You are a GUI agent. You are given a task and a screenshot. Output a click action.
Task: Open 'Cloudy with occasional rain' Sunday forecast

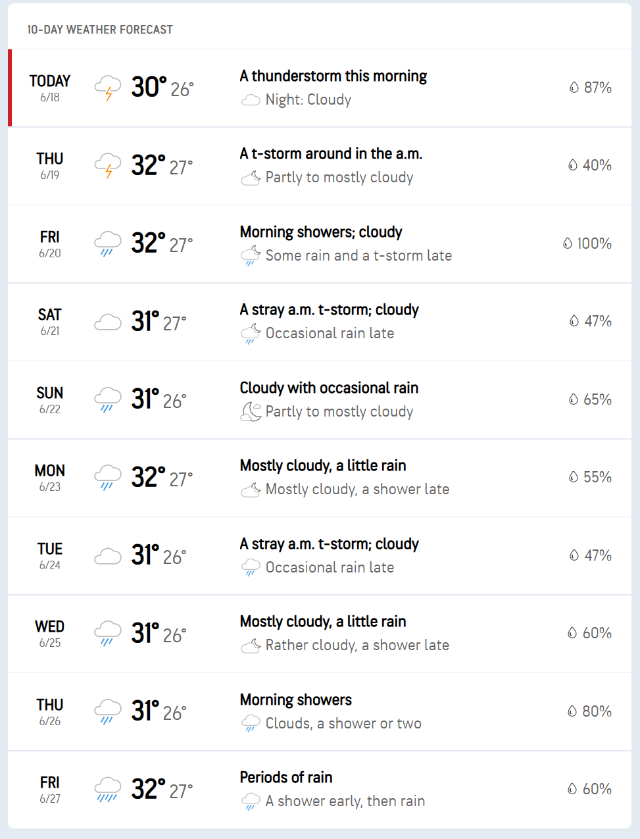pos(329,388)
